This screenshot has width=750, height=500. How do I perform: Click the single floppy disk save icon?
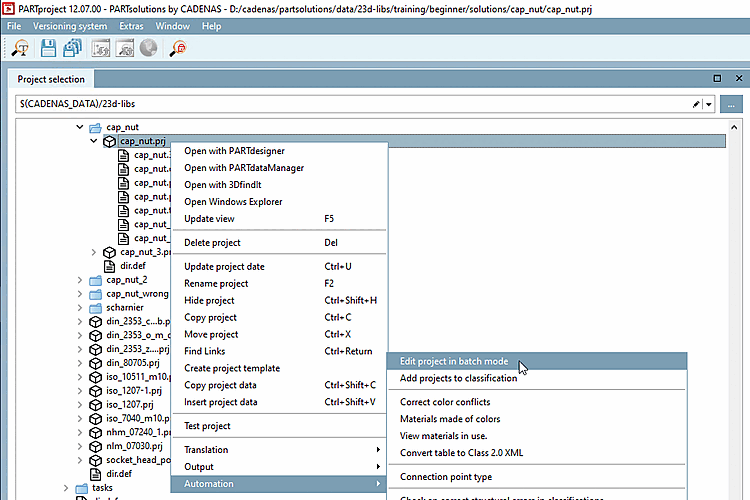pos(49,47)
